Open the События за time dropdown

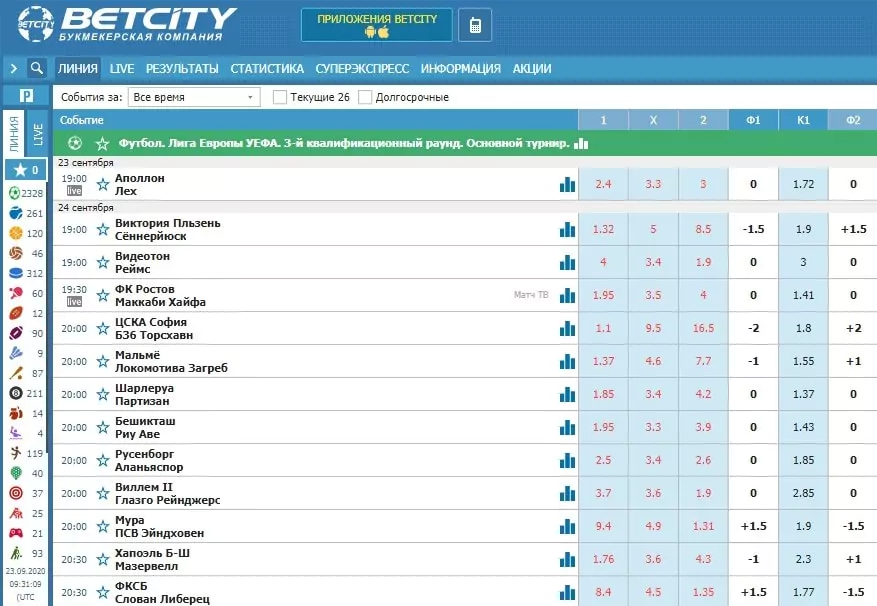click(x=194, y=97)
